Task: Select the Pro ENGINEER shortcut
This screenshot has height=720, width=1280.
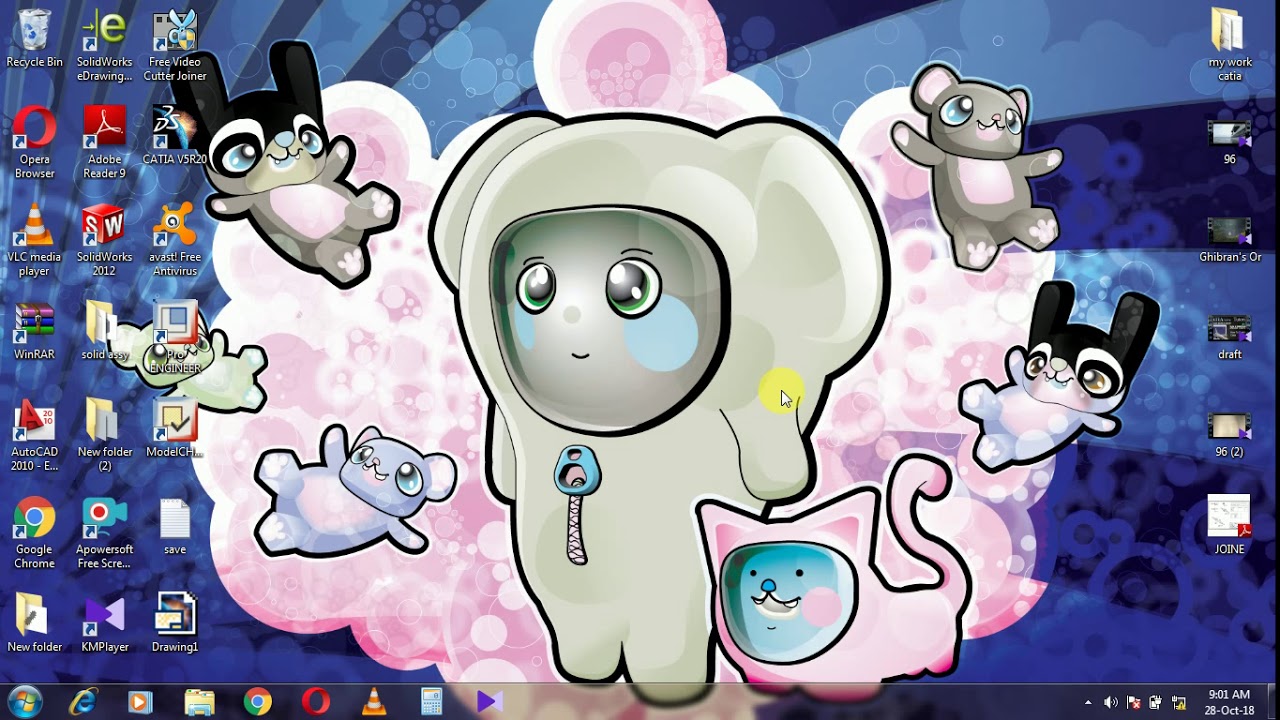Action: [175, 338]
